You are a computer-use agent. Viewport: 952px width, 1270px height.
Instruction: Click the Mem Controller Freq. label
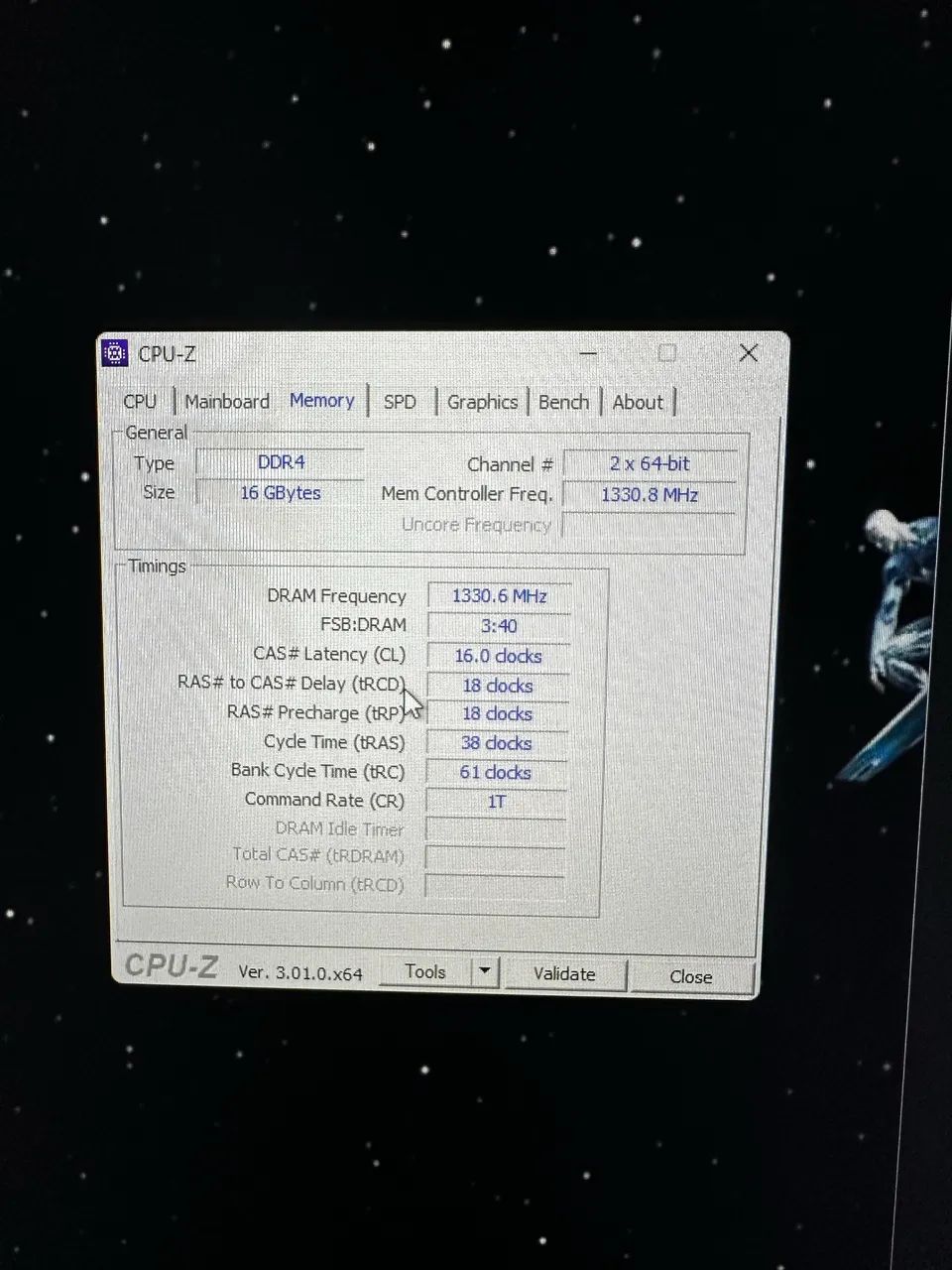(466, 494)
